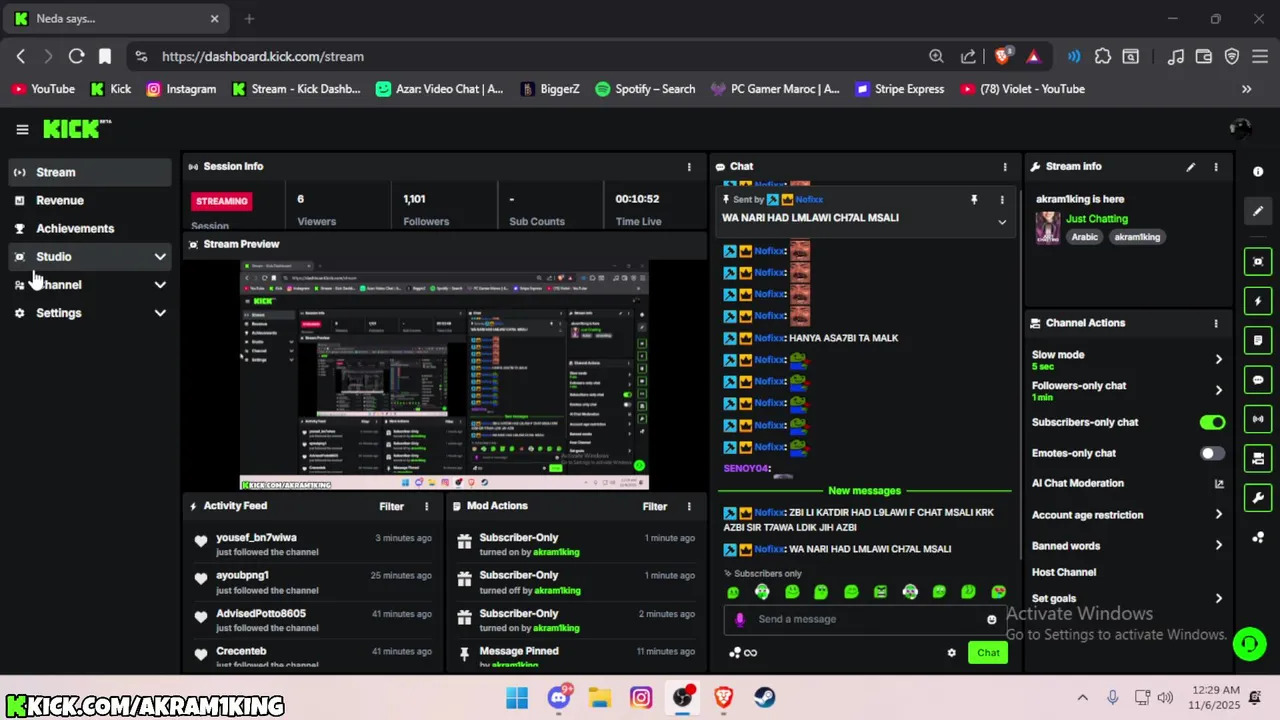Click Filter in Activity Feed
Image resolution: width=1280 pixels, height=720 pixels.
391,507
